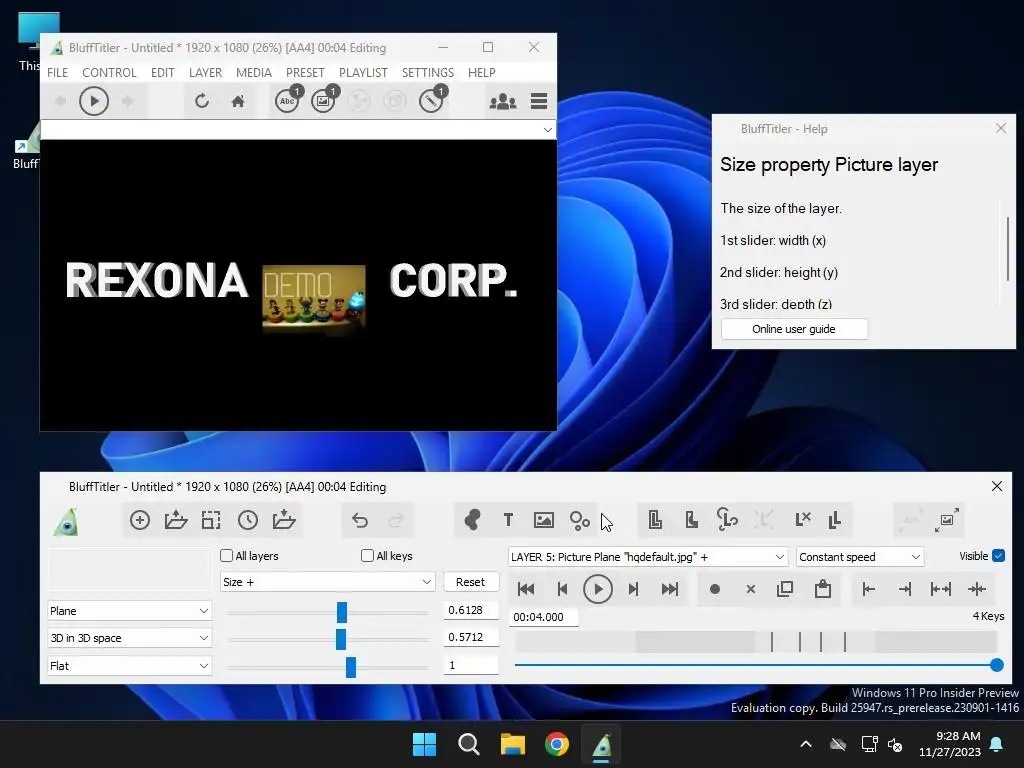The height and width of the screenshot is (768, 1024).
Task: Click the Home icon in the preview toolbar
Action: coord(238,101)
